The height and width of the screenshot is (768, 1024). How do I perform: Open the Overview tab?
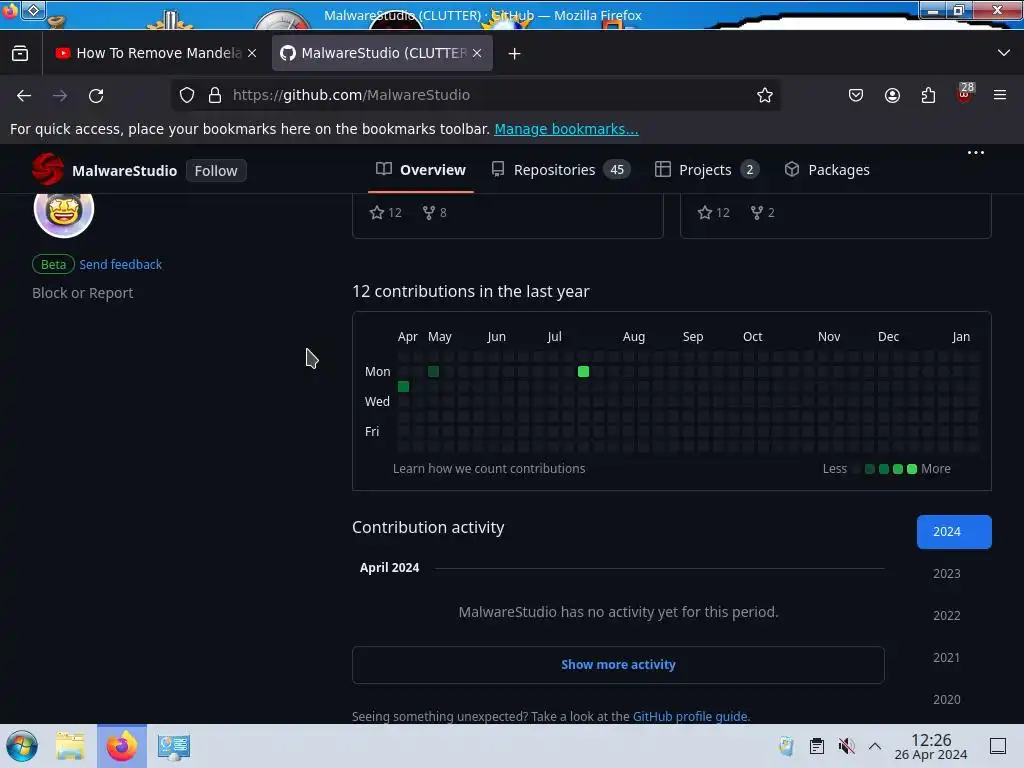point(421,170)
